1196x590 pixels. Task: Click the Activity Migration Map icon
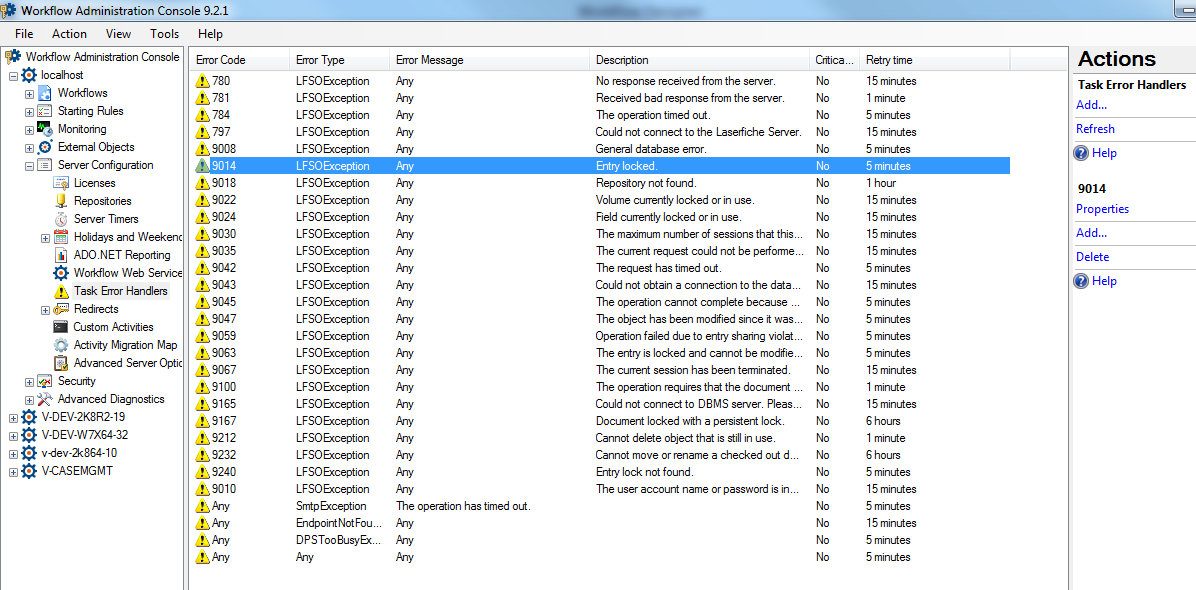(61, 345)
